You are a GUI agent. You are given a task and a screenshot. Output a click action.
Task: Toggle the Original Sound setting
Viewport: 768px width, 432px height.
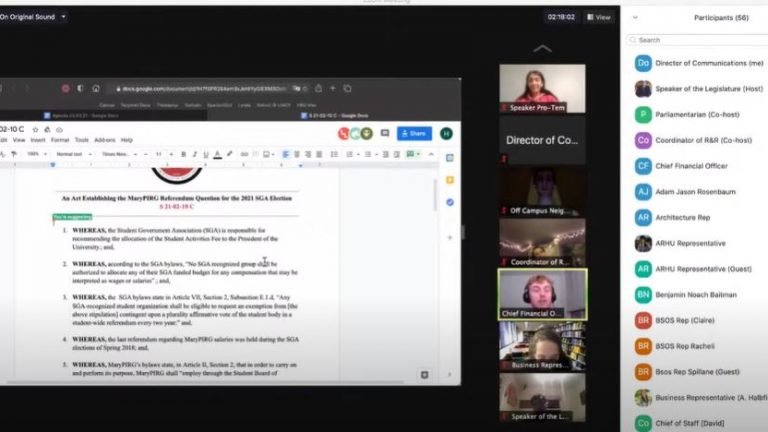26,17
